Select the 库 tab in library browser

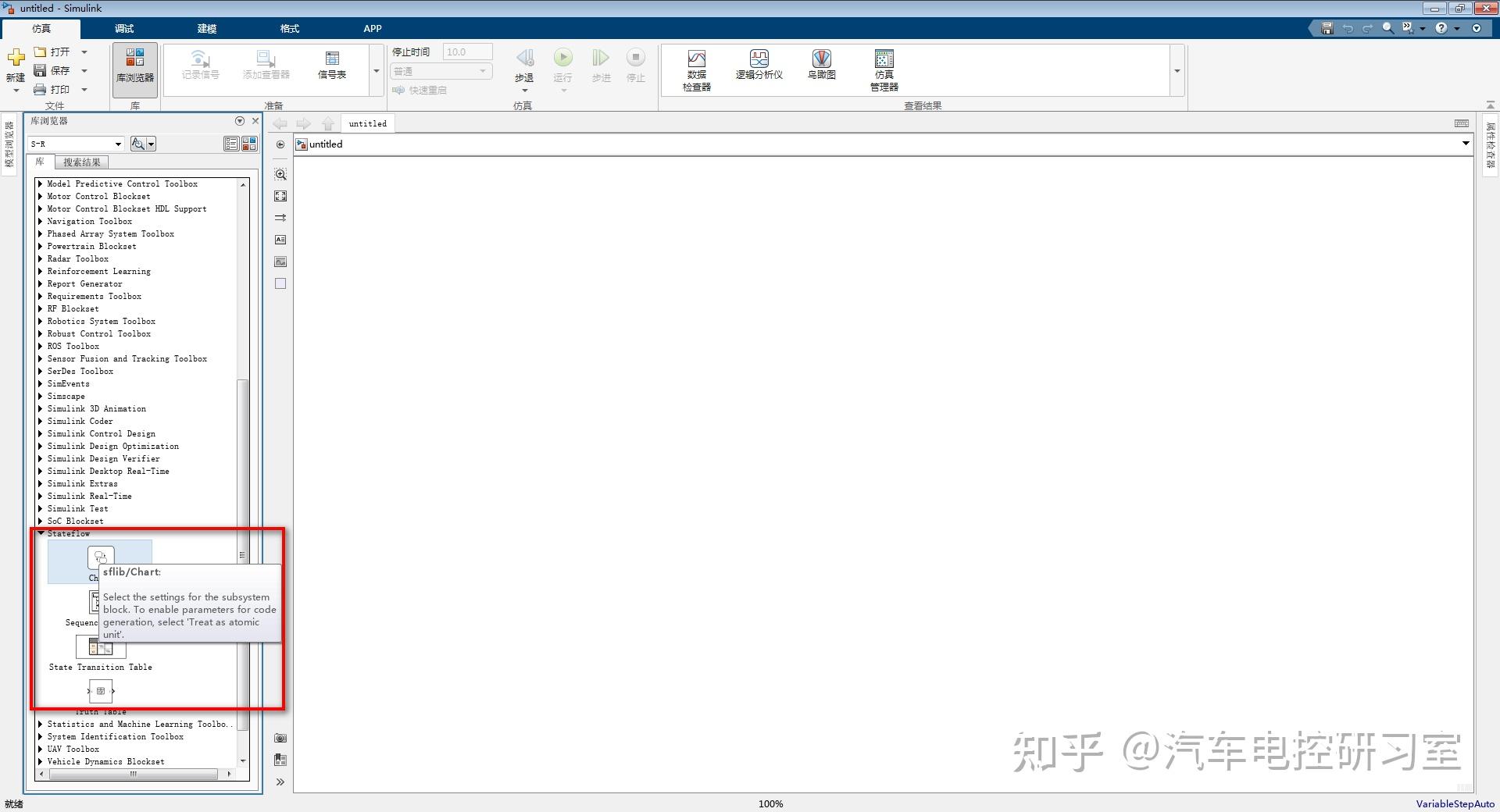(40, 162)
